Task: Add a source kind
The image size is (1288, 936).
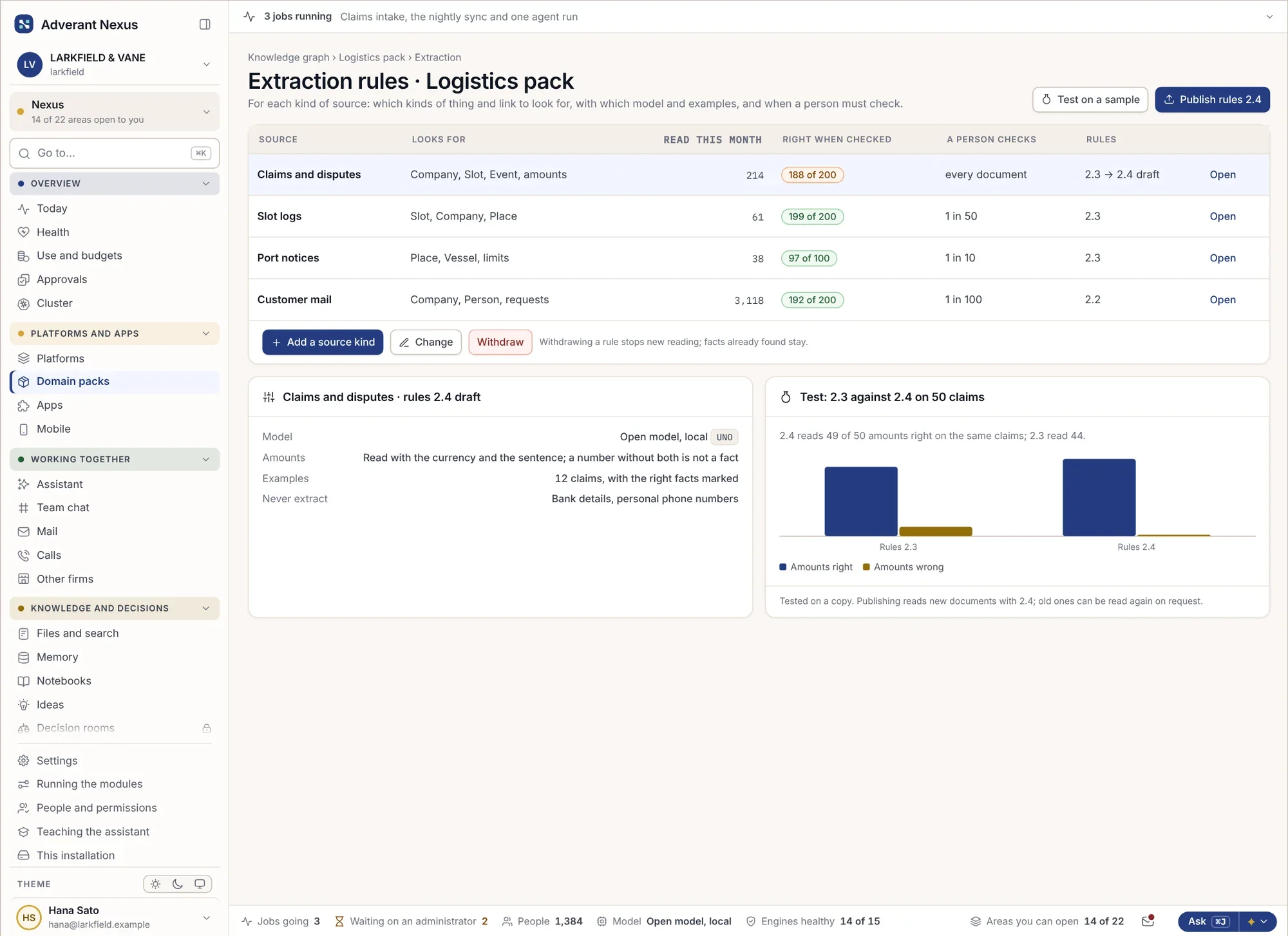Action: pyautogui.click(x=323, y=342)
